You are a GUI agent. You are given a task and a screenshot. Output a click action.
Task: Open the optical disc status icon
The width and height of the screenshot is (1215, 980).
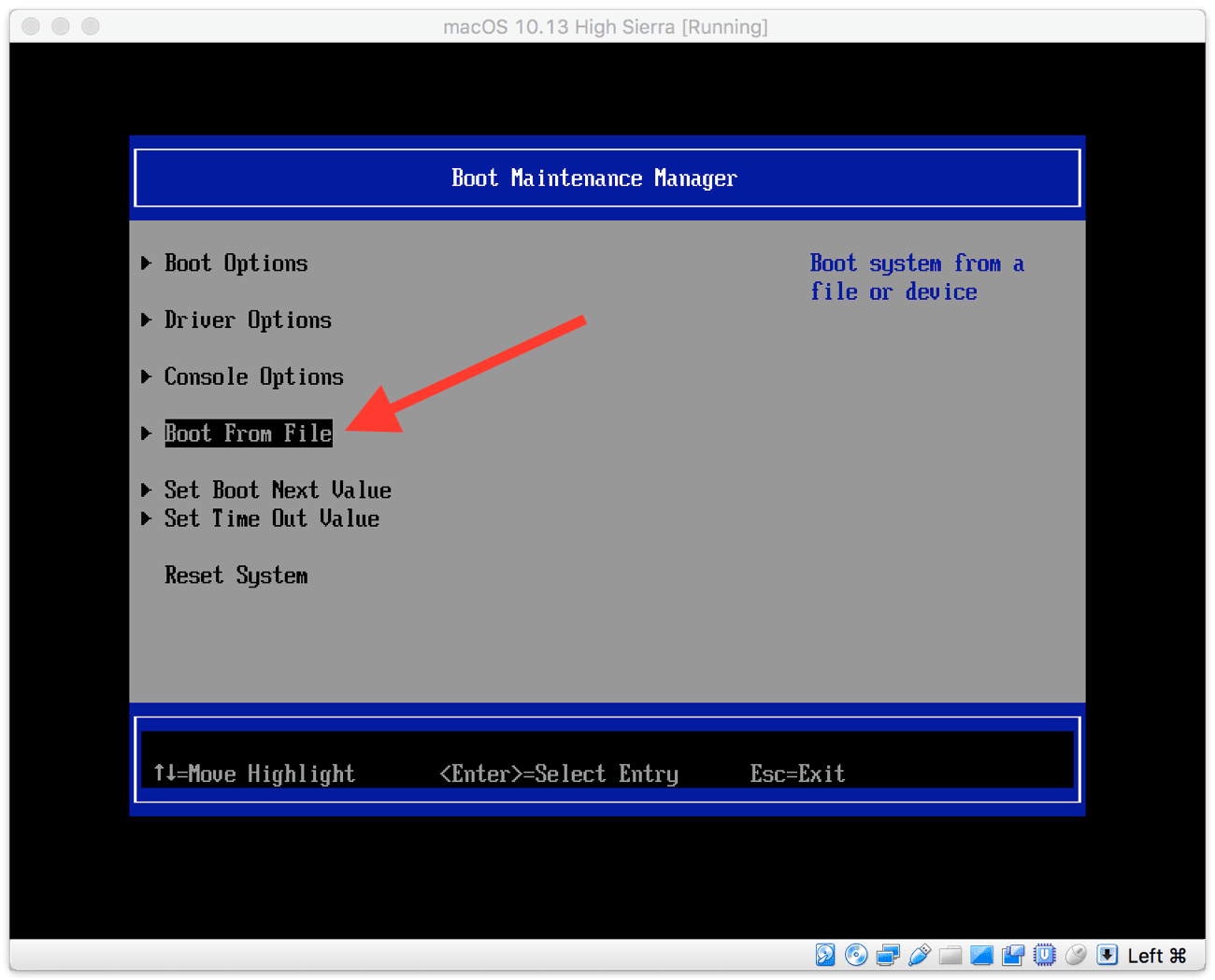click(x=856, y=955)
